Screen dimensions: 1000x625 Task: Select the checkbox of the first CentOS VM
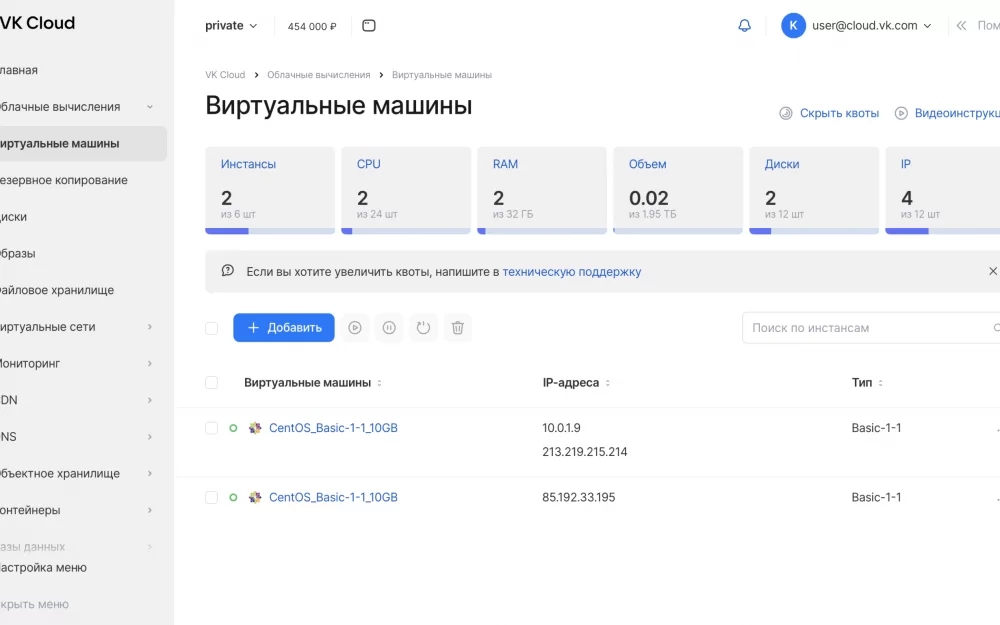(x=211, y=427)
